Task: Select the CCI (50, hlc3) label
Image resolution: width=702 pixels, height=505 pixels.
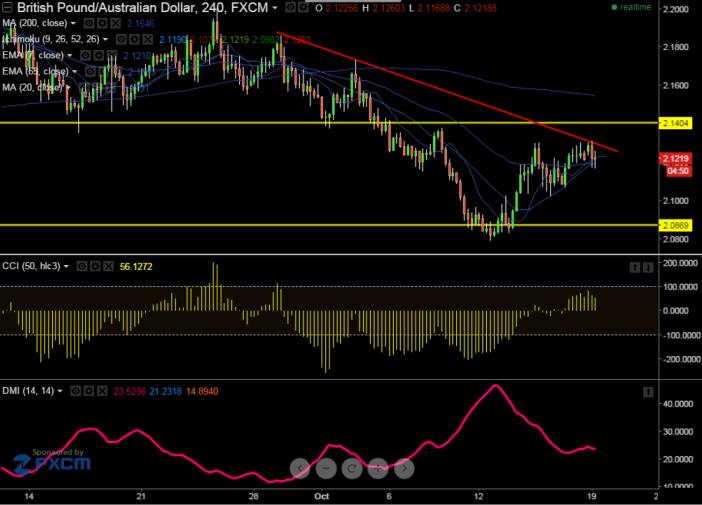Action: (31, 266)
